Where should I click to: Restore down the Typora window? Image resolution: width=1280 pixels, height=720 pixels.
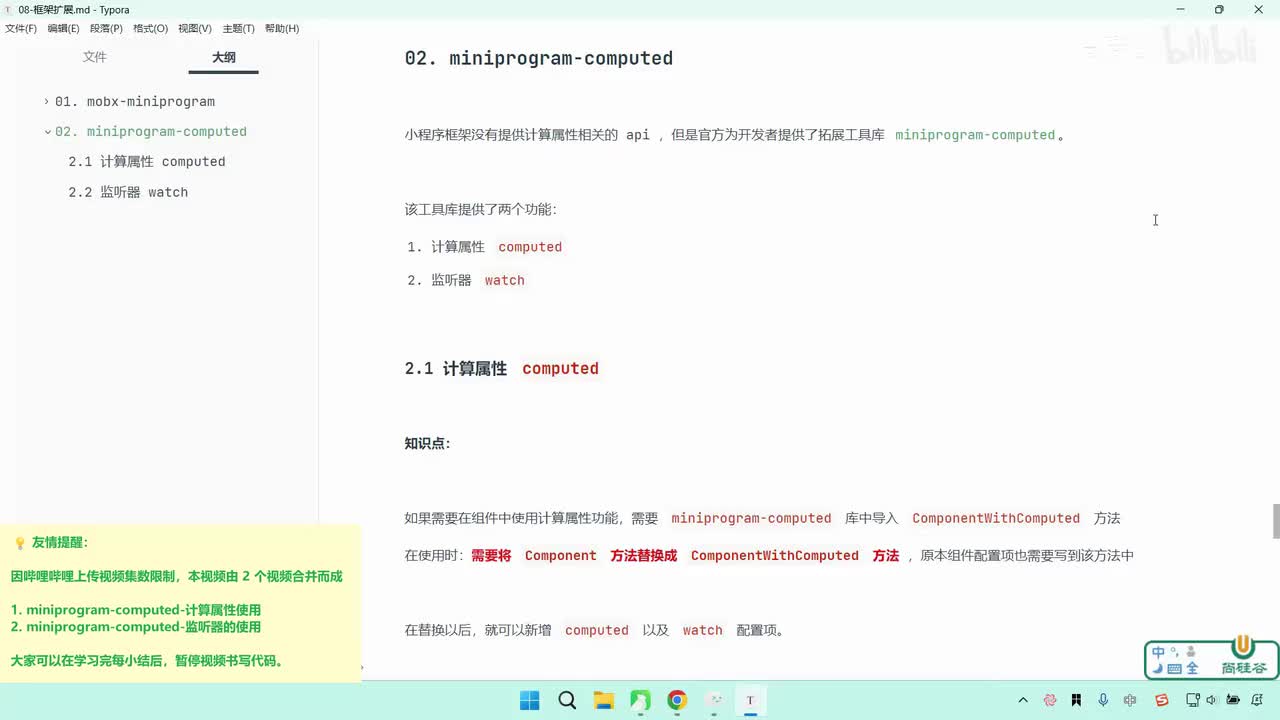pyautogui.click(x=1219, y=10)
